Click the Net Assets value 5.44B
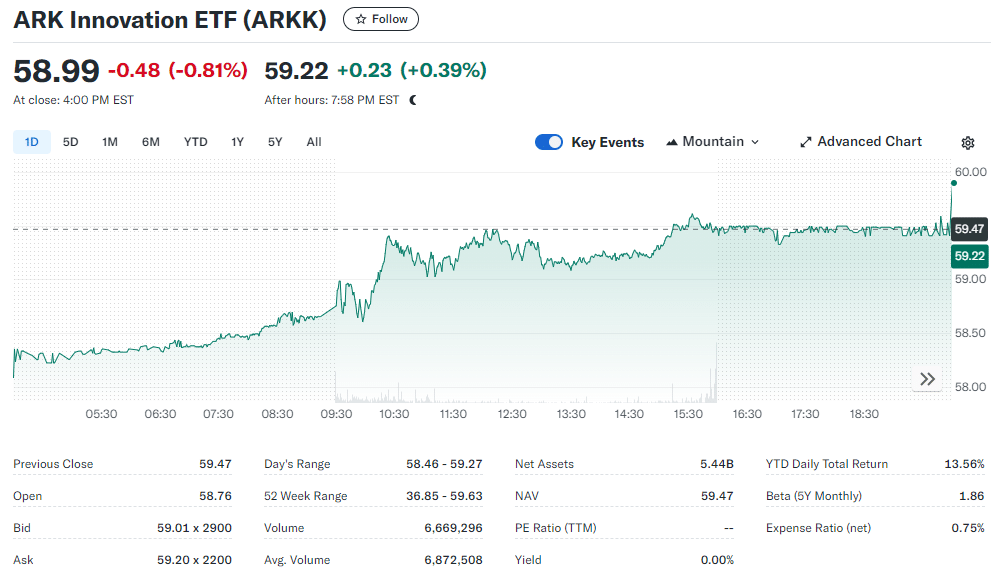Screen dimensions: 1003x585 click(717, 464)
